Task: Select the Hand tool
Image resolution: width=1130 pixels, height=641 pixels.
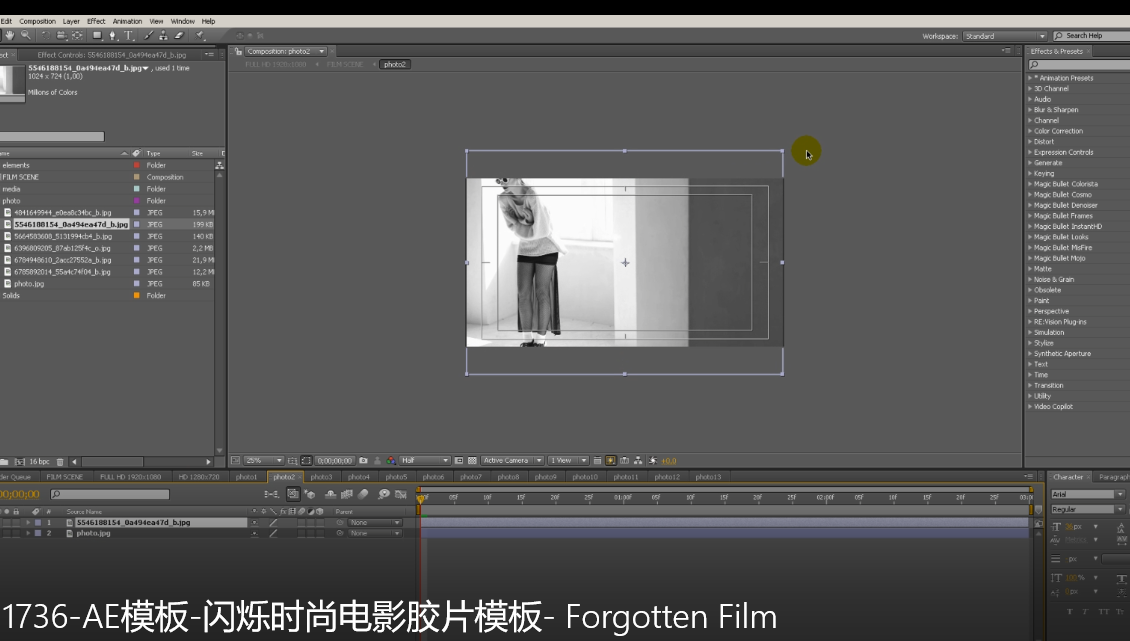Action: point(9,35)
